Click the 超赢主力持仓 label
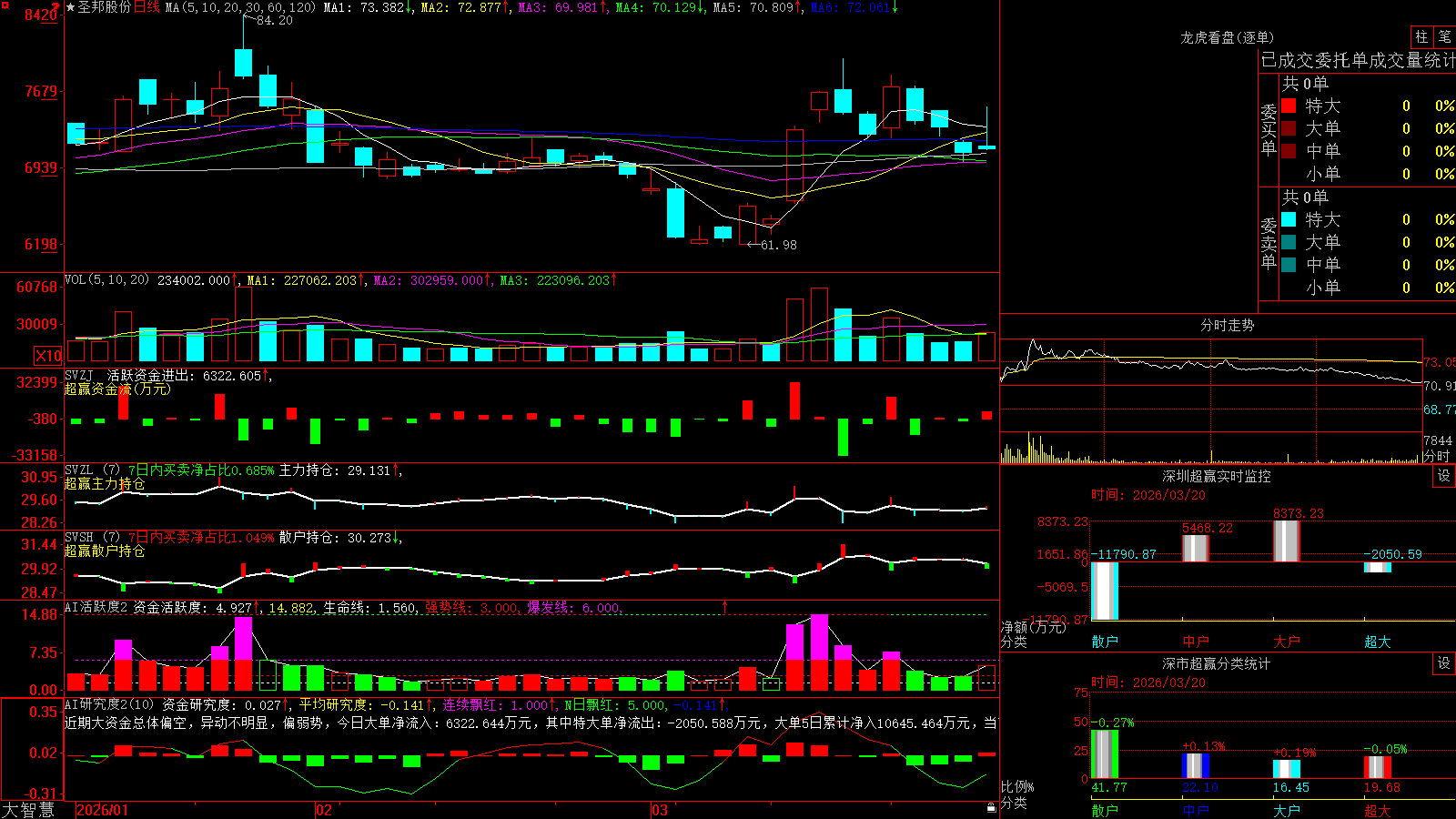The height and width of the screenshot is (819, 1456). (105, 483)
